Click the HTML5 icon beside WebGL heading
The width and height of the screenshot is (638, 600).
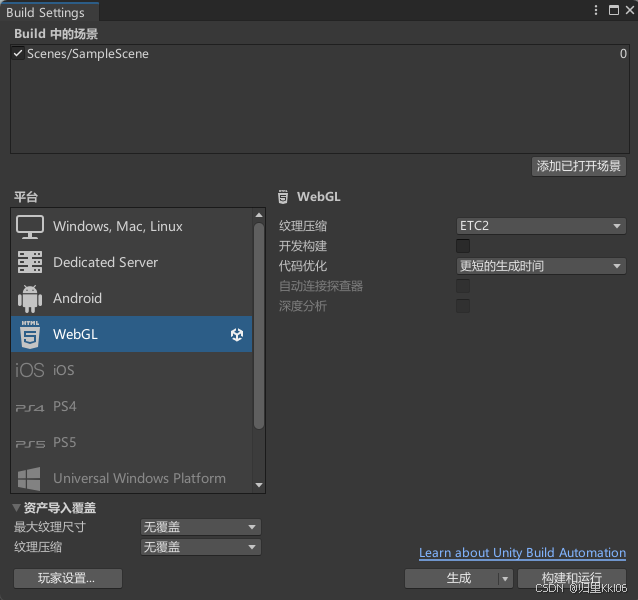coord(283,197)
